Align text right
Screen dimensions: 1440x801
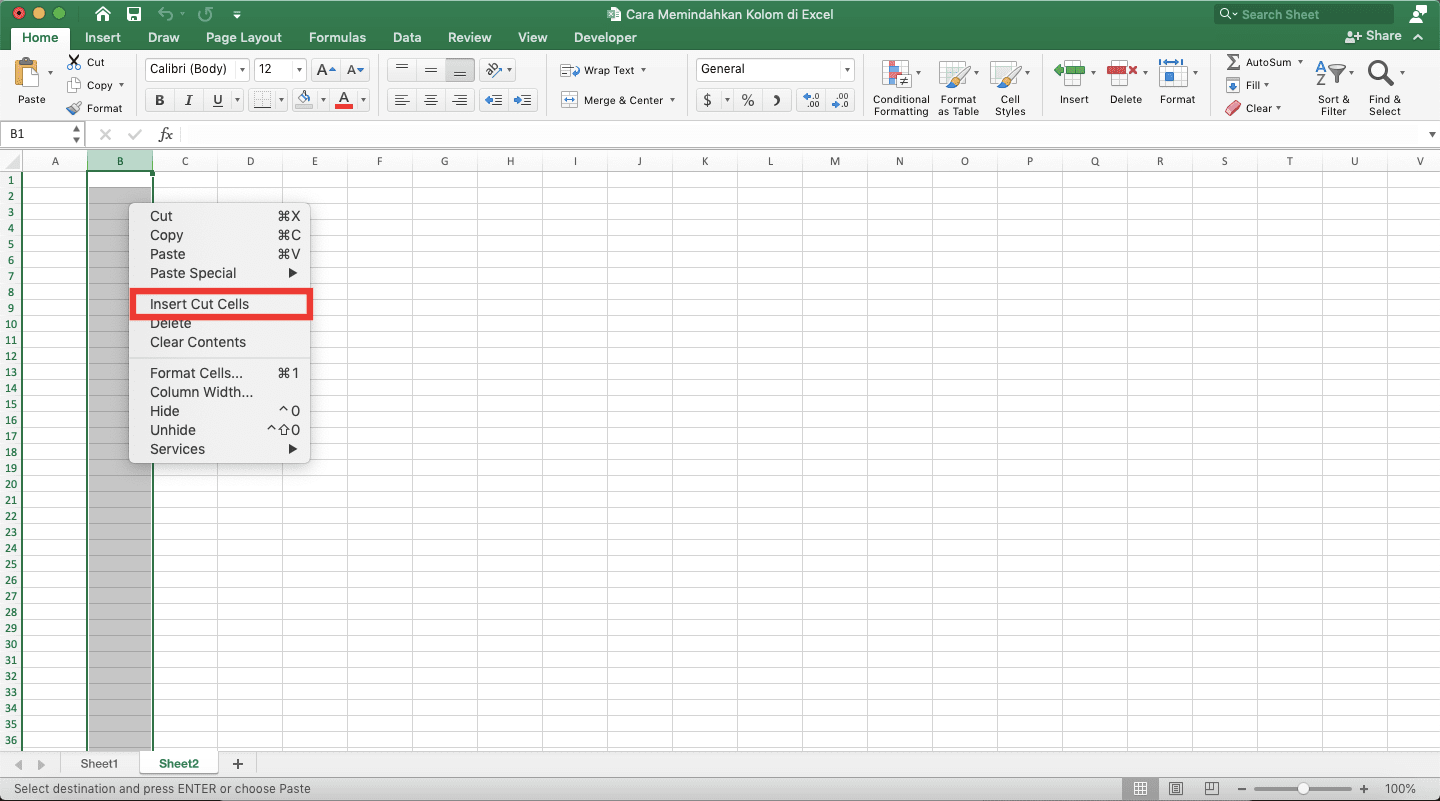point(460,100)
